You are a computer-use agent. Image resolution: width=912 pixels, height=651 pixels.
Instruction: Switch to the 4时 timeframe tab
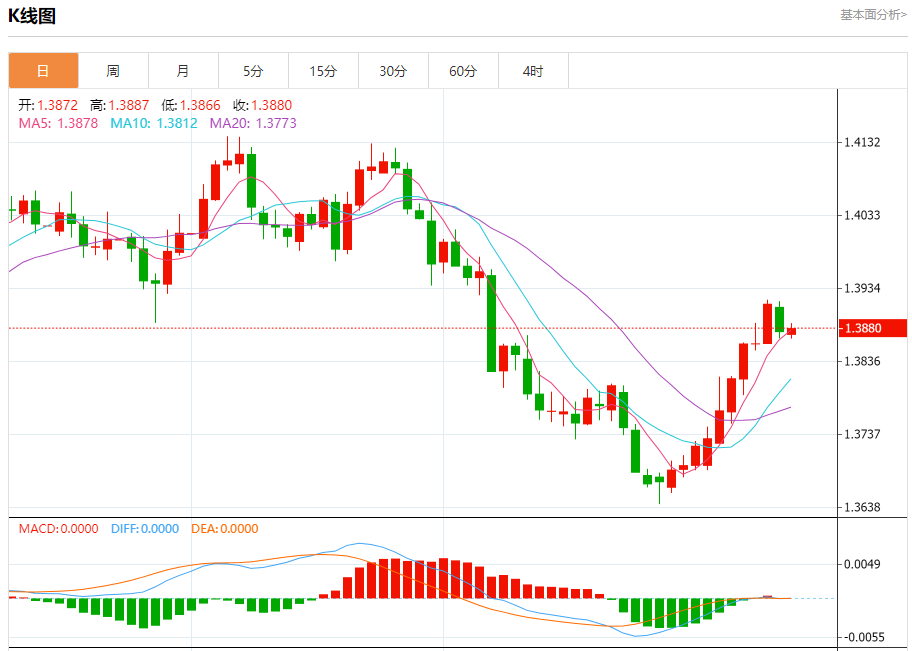(x=533, y=71)
